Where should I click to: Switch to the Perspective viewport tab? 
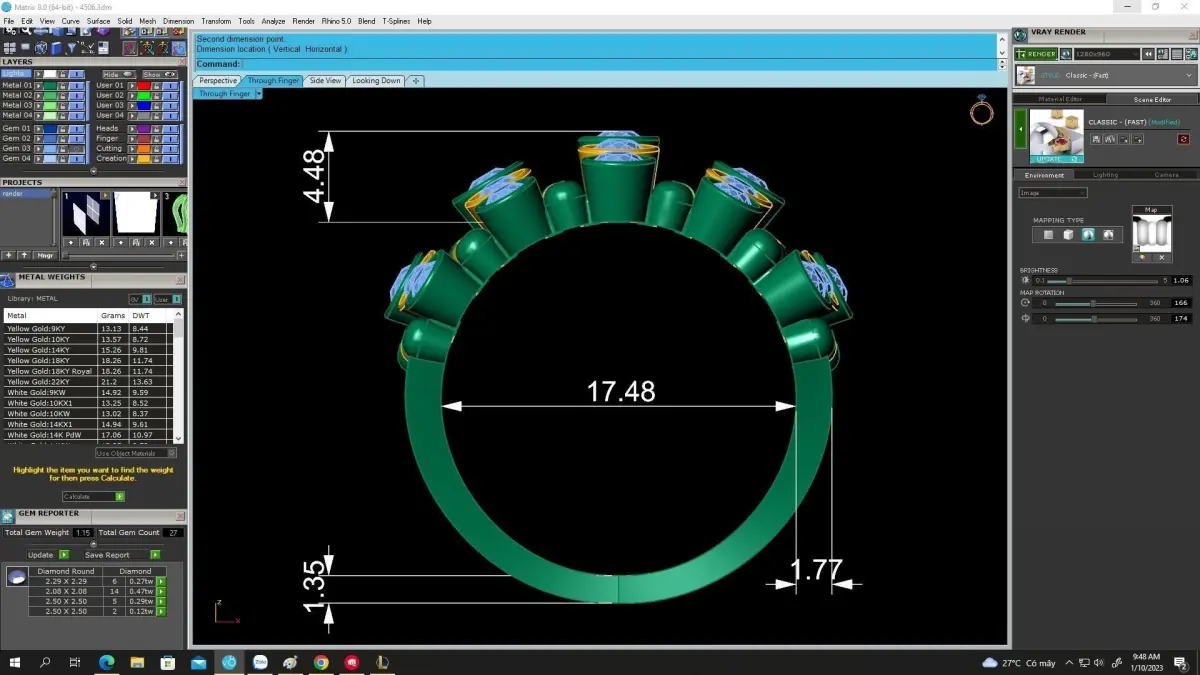click(x=217, y=81)
